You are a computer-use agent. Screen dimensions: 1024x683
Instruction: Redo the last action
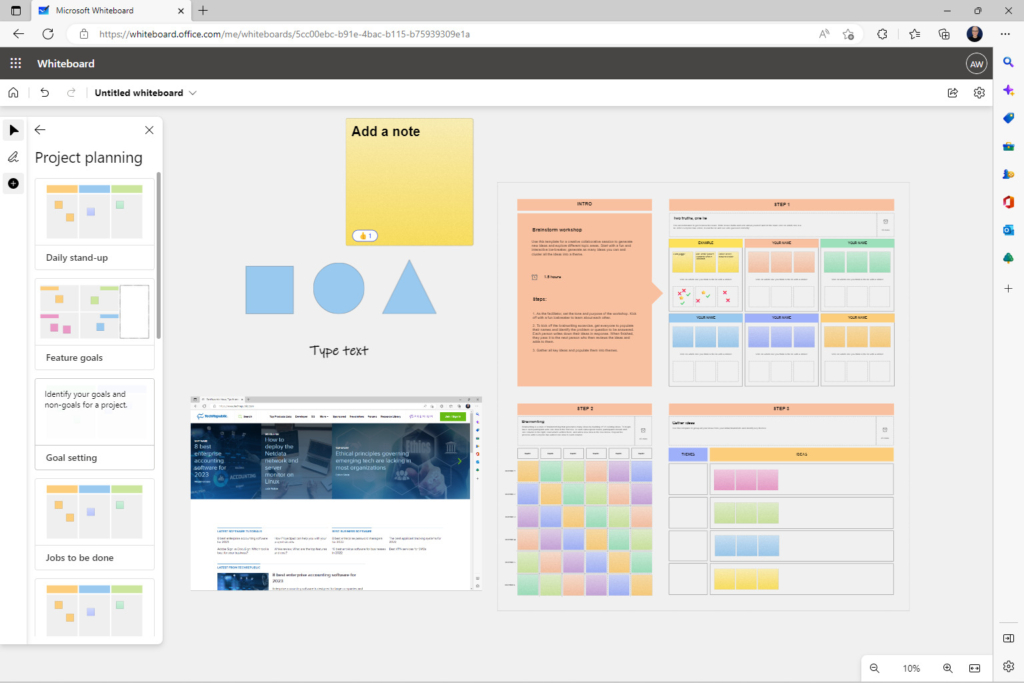click(69, 92)
